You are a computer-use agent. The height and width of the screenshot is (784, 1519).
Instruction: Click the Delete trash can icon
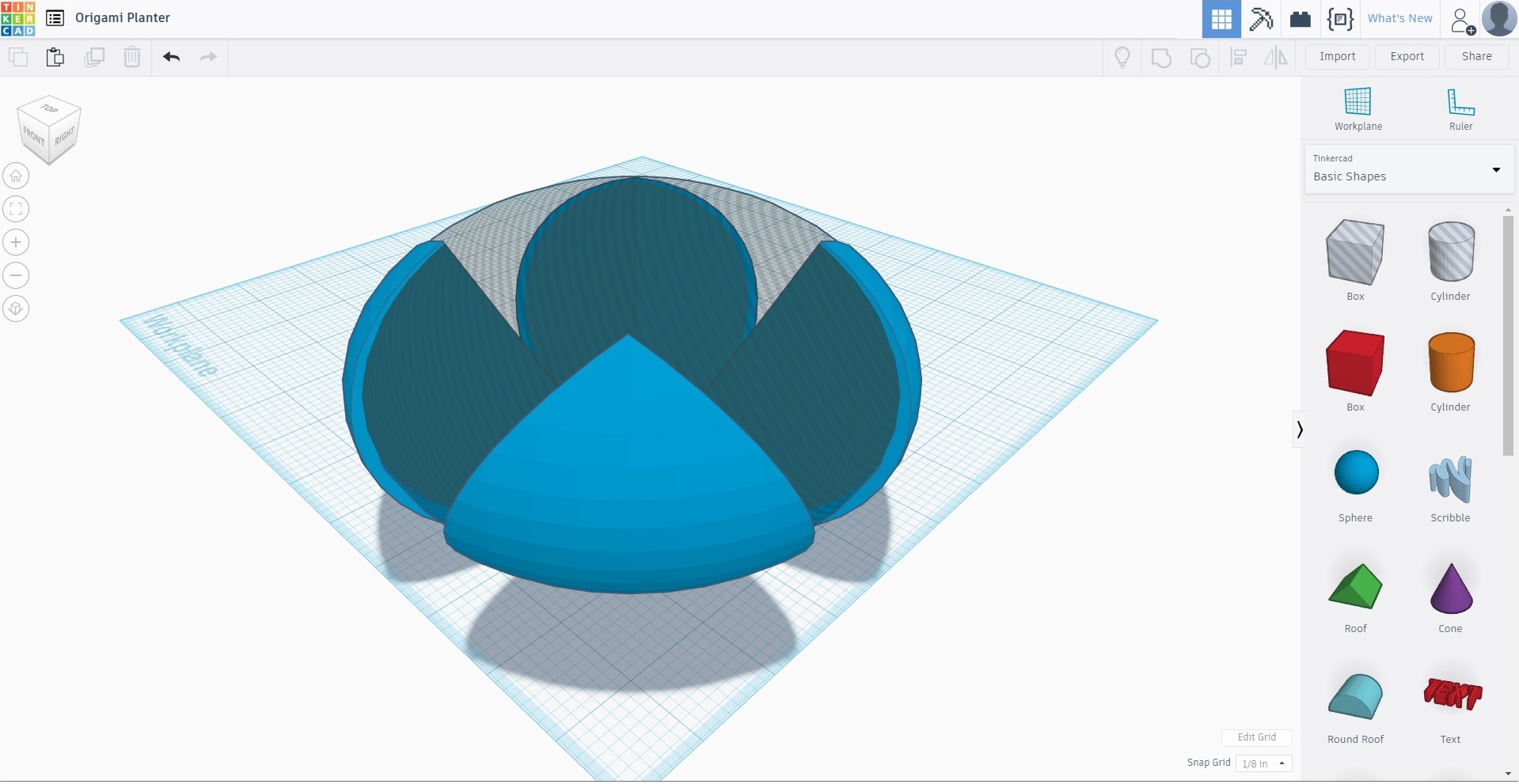132,57
